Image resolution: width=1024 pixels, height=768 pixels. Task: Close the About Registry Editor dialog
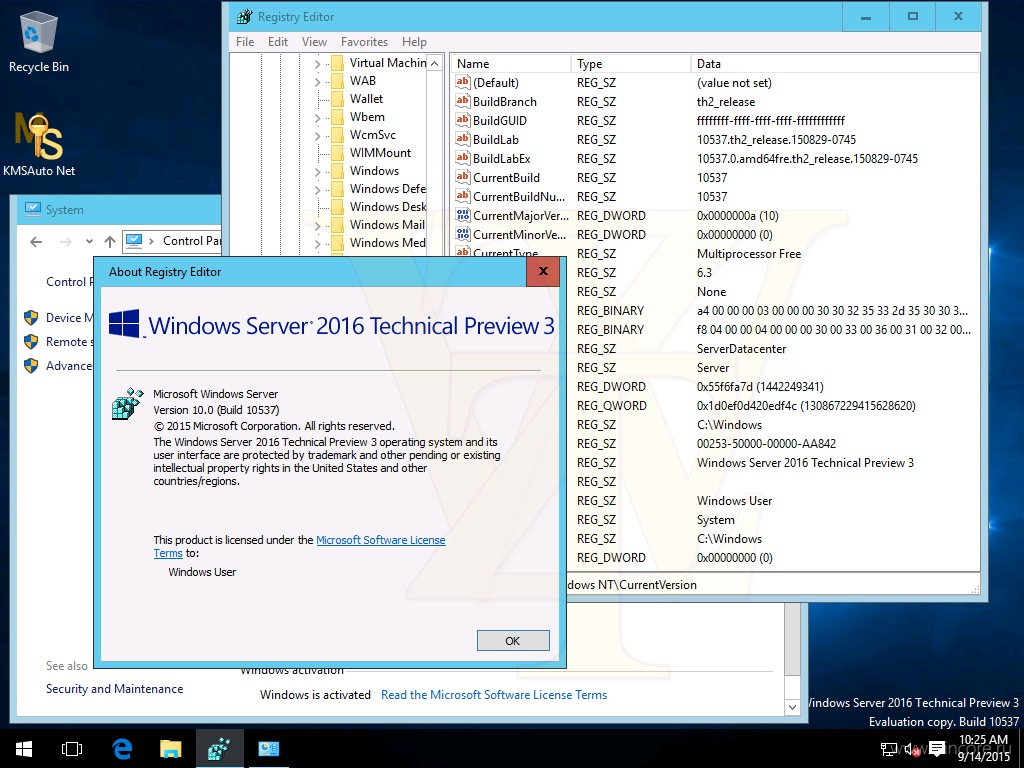tap(543, 272)
